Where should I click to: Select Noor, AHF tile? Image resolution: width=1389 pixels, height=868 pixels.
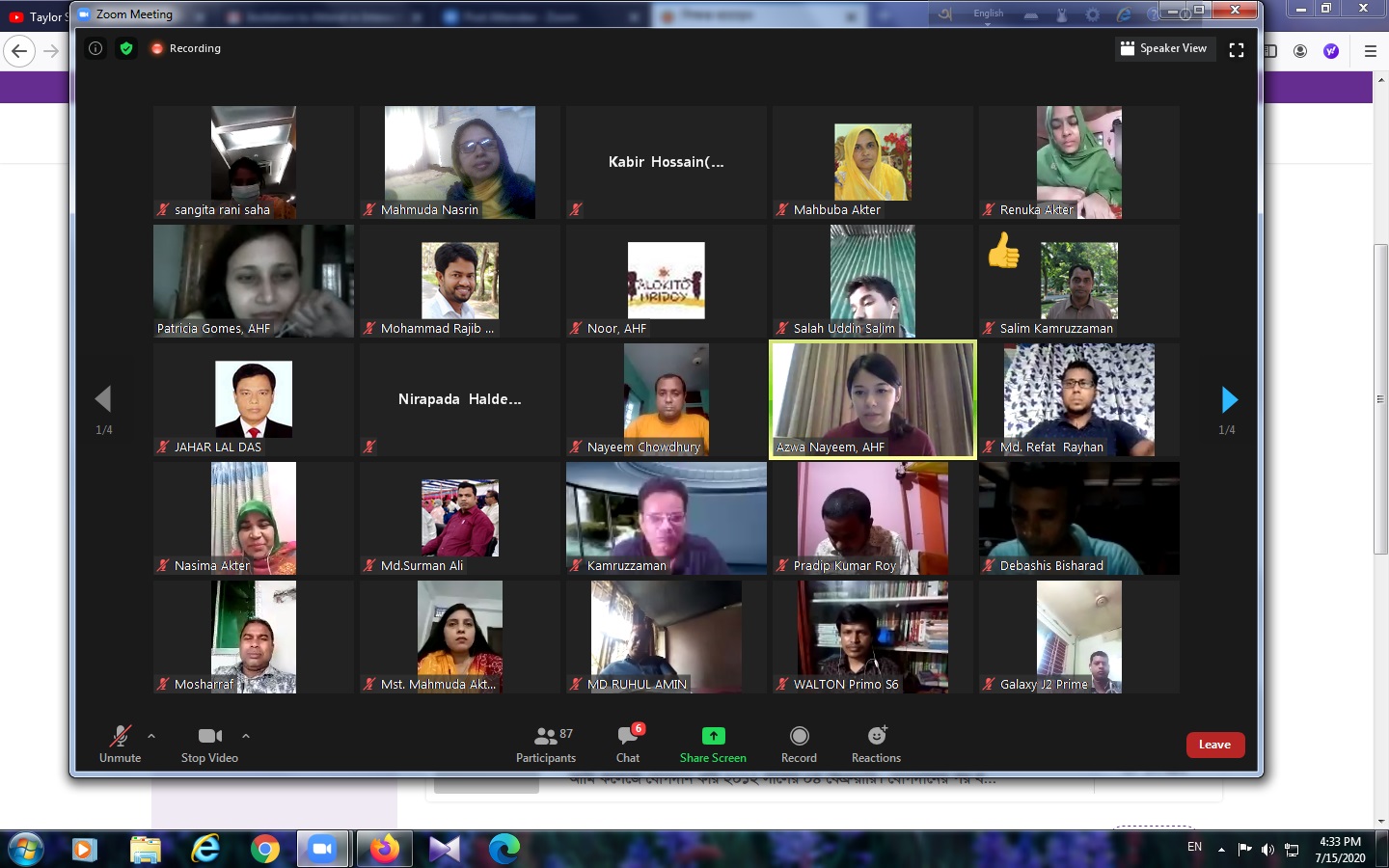[667, 281]
